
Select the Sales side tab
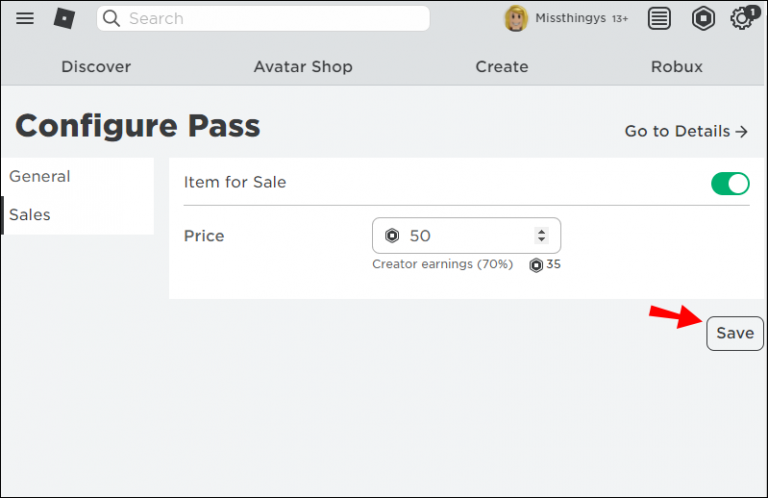coord(30,215)
